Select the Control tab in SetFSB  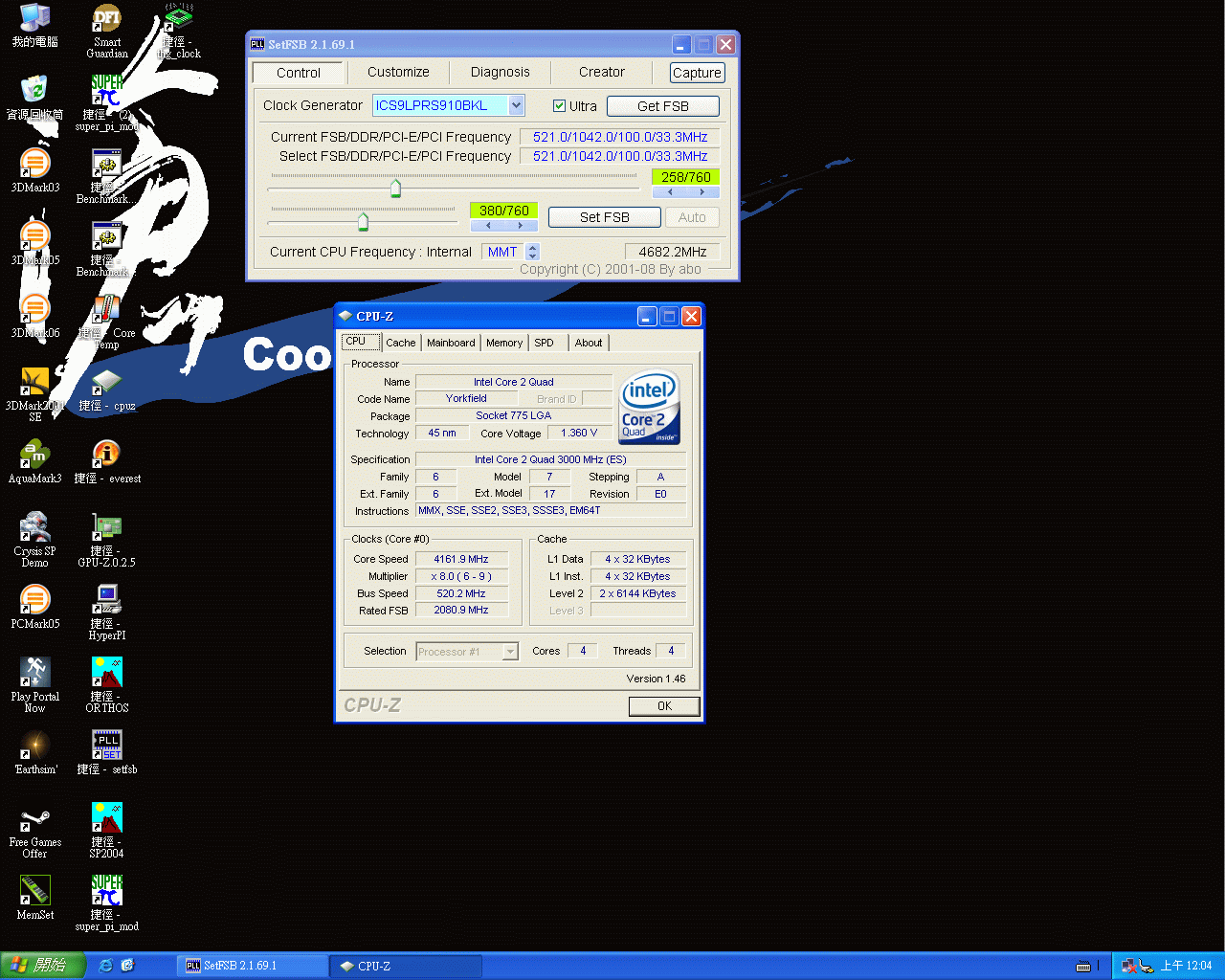point(299,73)
